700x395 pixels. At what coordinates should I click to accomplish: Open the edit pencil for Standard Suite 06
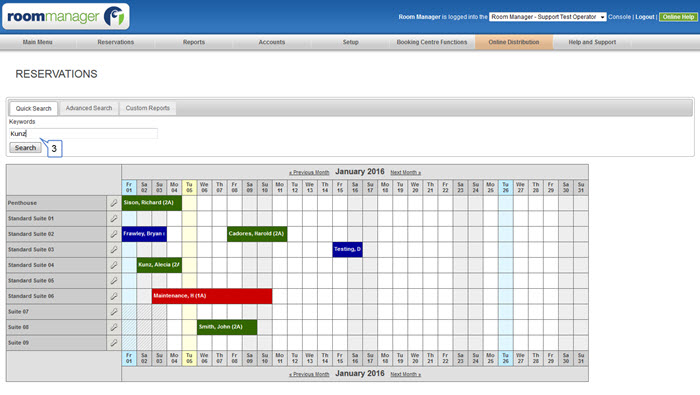(x=114, y=296)
